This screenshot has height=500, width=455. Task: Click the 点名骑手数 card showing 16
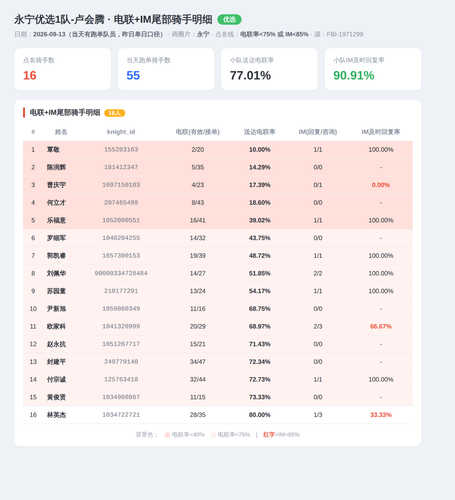63,69
